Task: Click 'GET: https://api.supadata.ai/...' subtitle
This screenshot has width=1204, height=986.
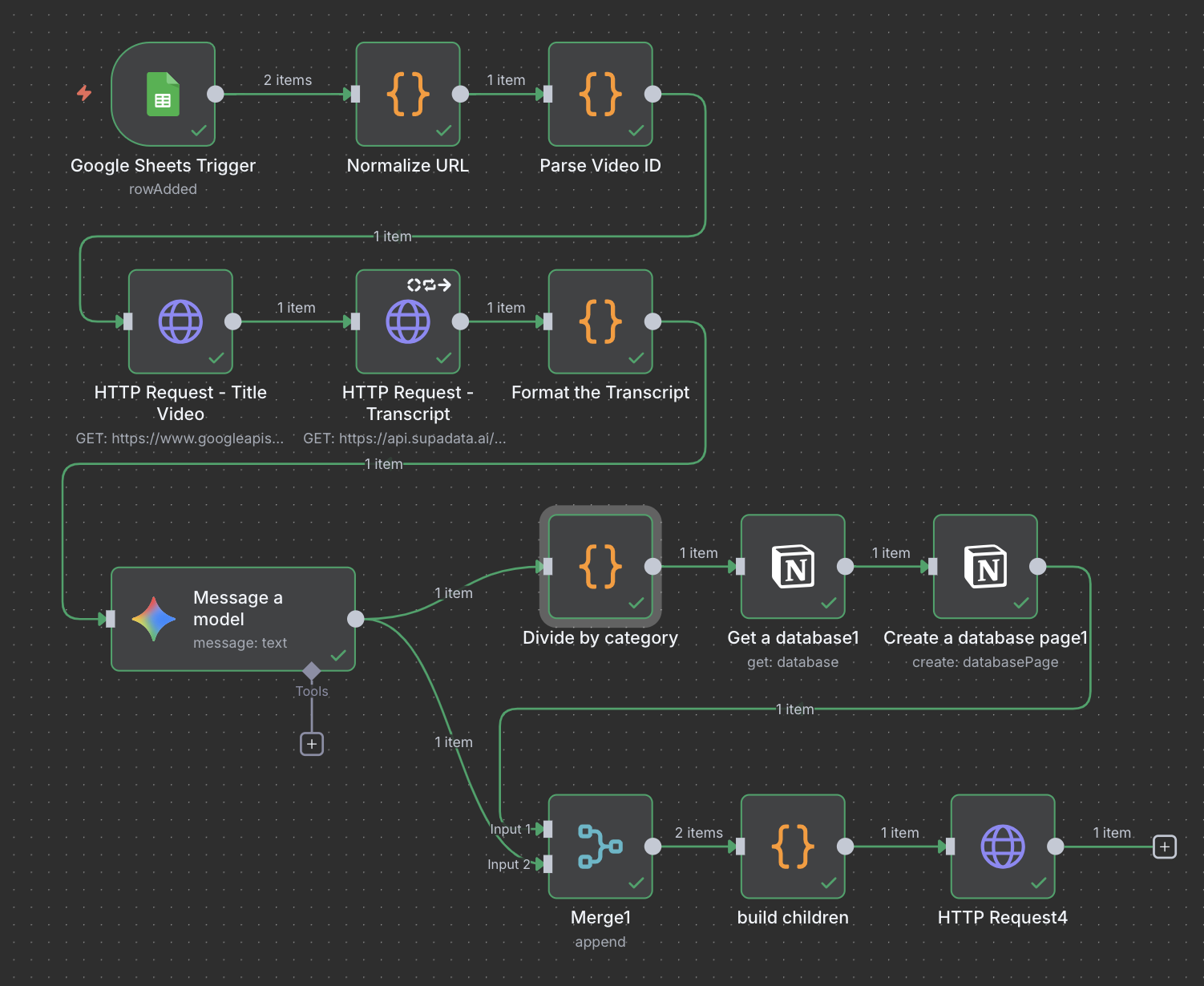Action: [x=405, y=438]
